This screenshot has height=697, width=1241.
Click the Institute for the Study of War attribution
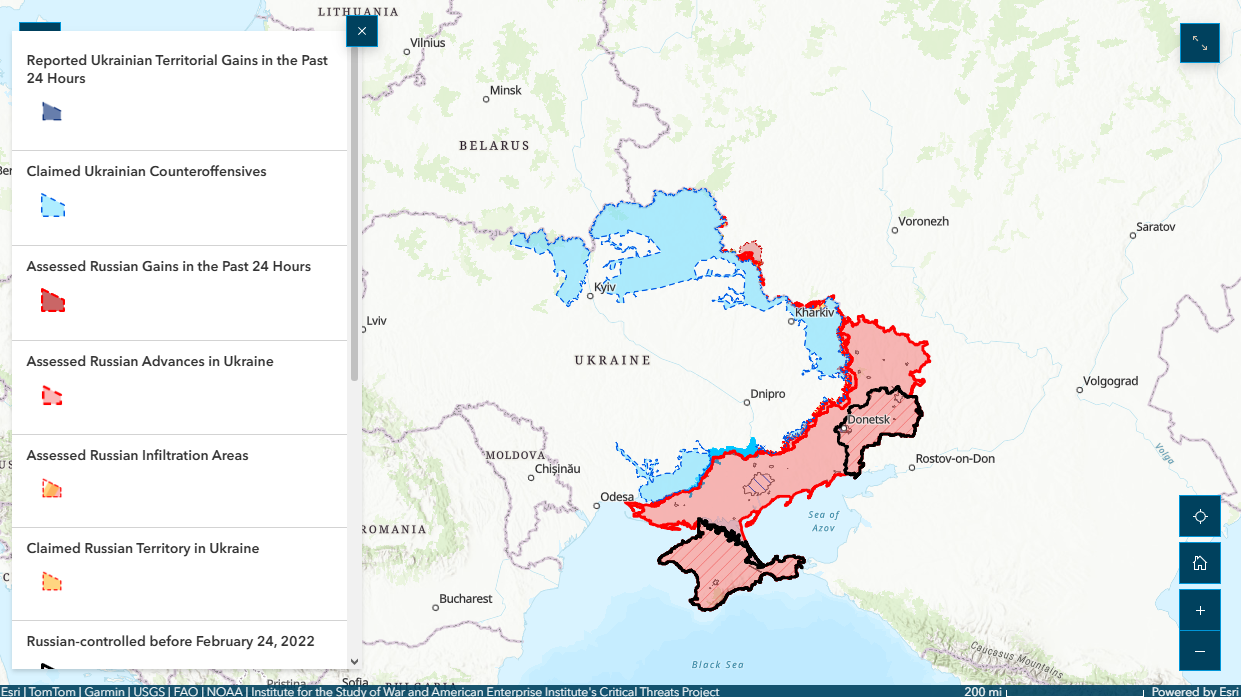[485, 691]
